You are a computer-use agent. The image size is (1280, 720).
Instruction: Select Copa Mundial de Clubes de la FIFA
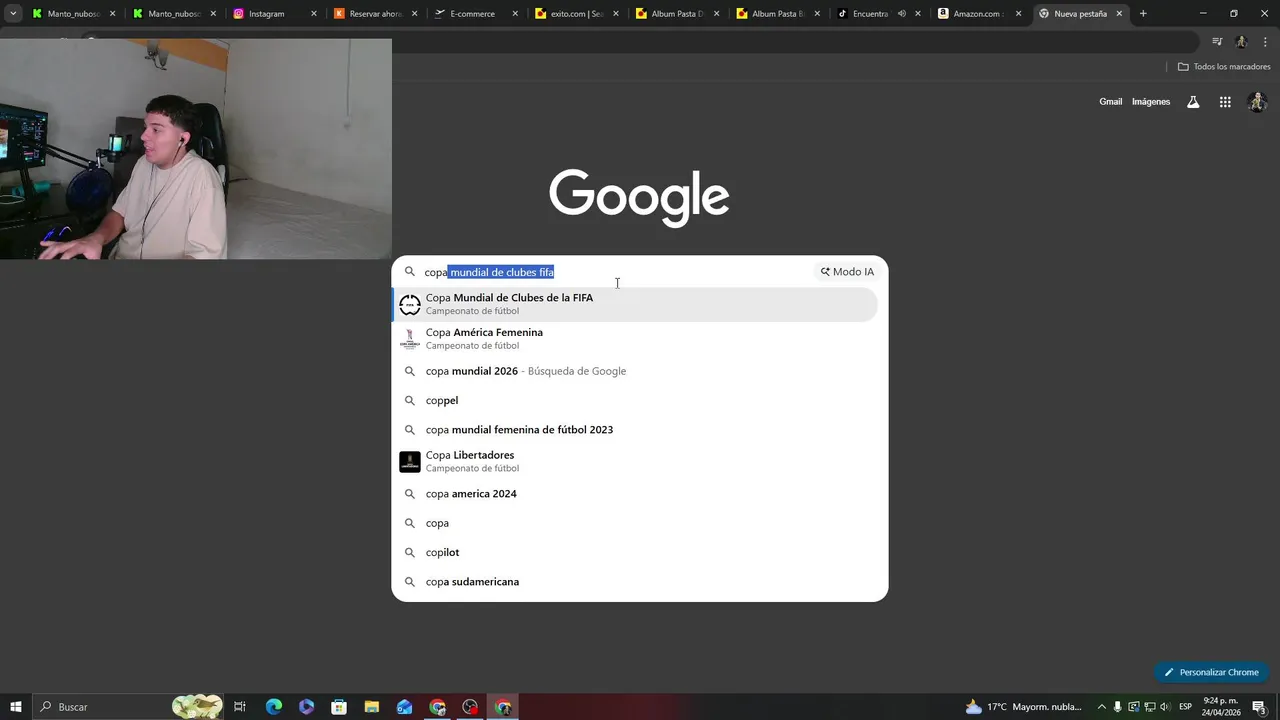[x=635, y=304]
